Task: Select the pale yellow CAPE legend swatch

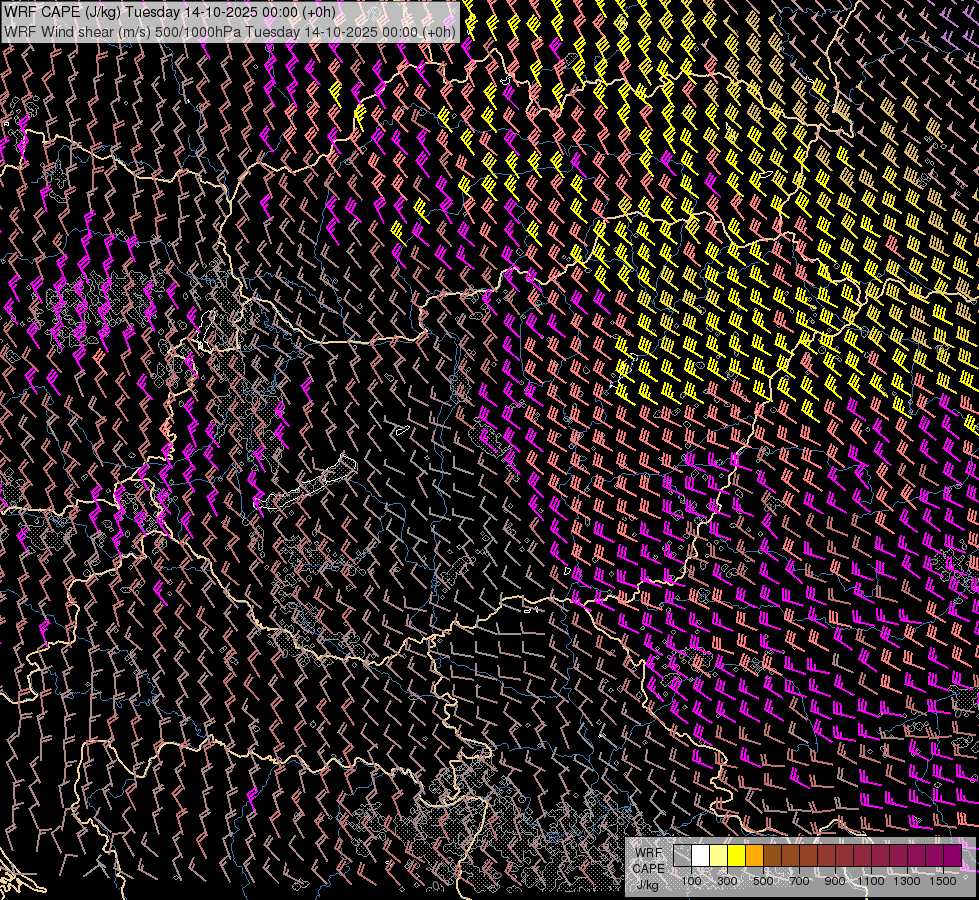Action: click(718, 856)
